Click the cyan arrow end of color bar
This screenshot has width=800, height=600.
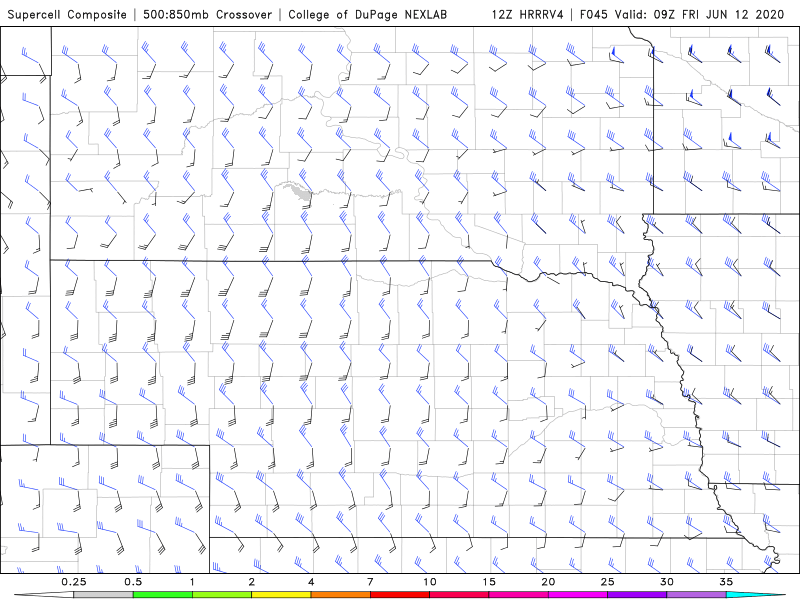pyautogui.click(x=755, y=595)
